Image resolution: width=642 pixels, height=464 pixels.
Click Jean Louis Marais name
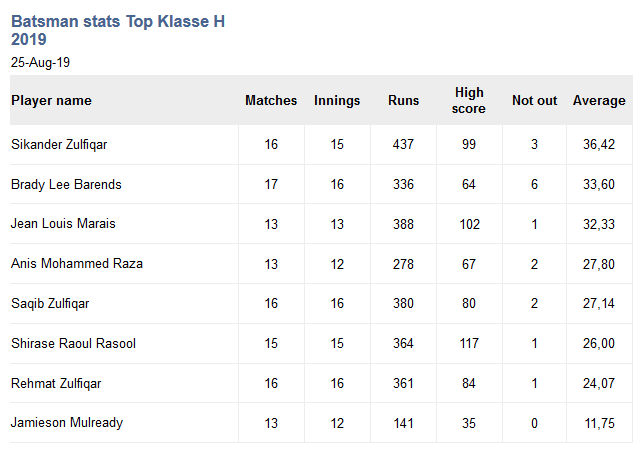63,224
